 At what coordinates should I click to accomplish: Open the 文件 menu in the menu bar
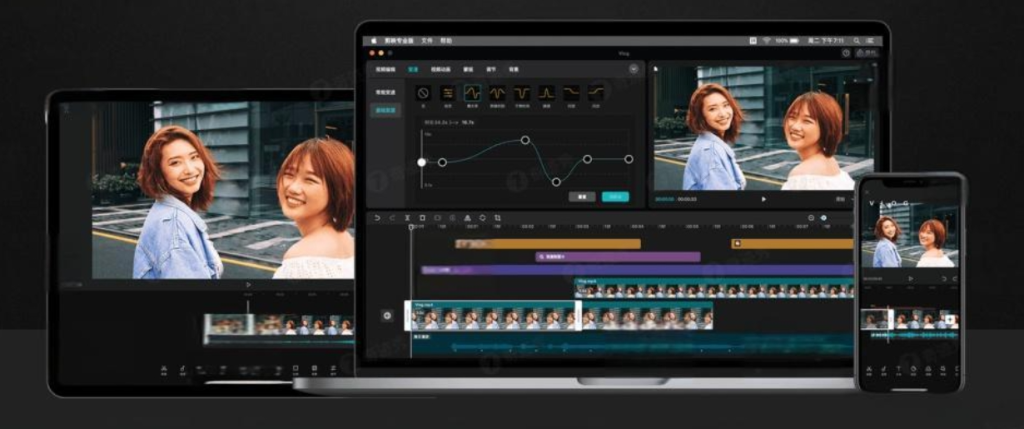426,40
